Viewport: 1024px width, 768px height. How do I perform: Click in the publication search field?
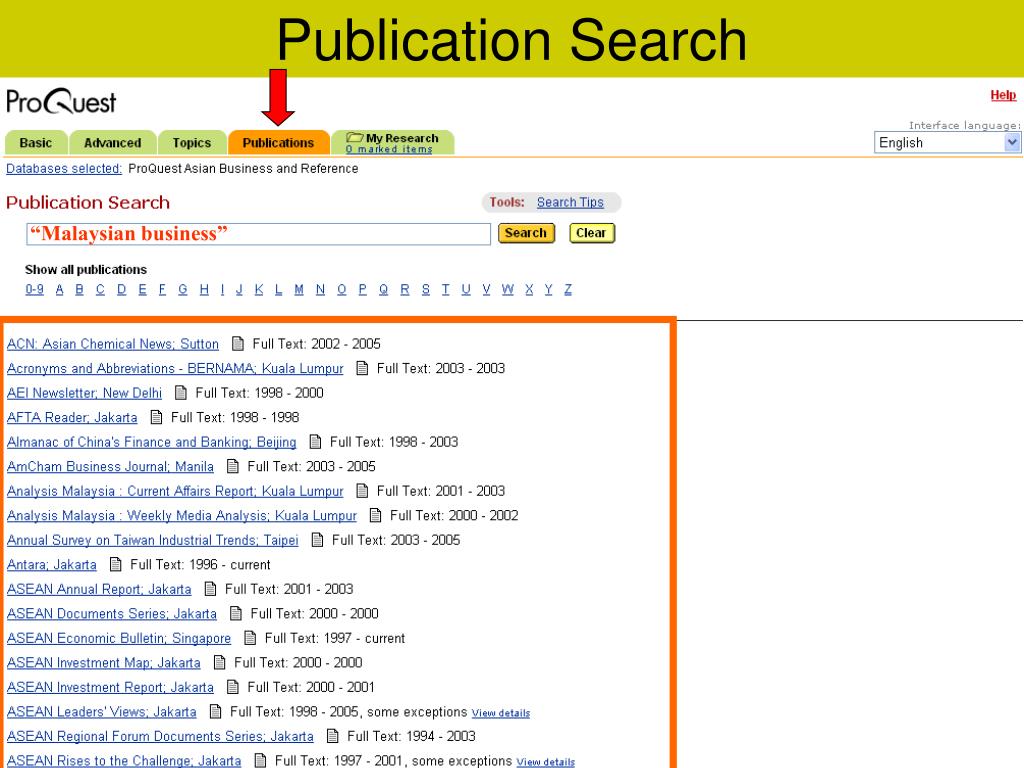pyautogui.click(x=259, y=234)
